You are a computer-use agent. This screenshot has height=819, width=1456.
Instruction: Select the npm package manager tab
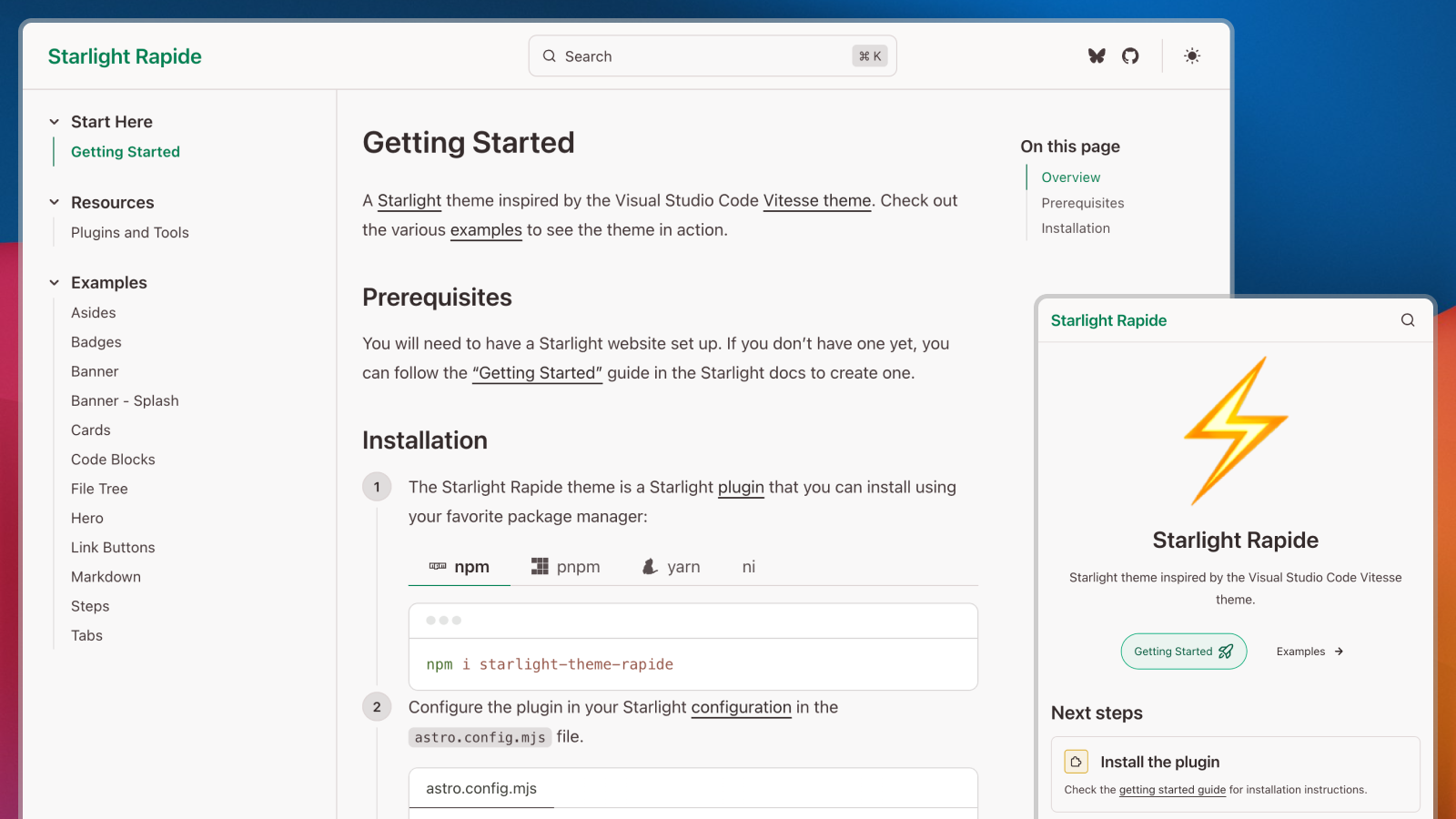tap(460, 567)
